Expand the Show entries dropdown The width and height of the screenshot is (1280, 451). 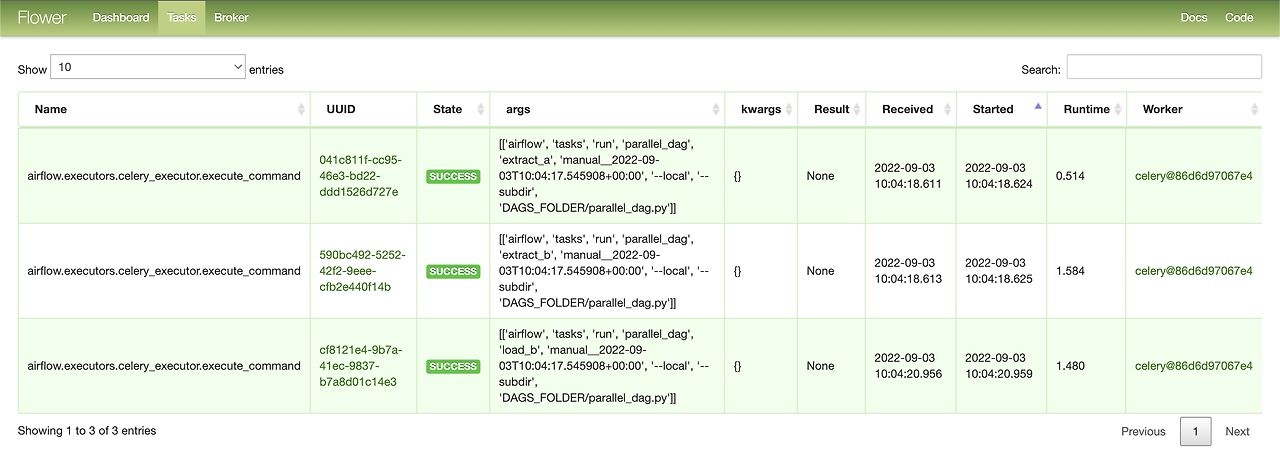[148, 67]
